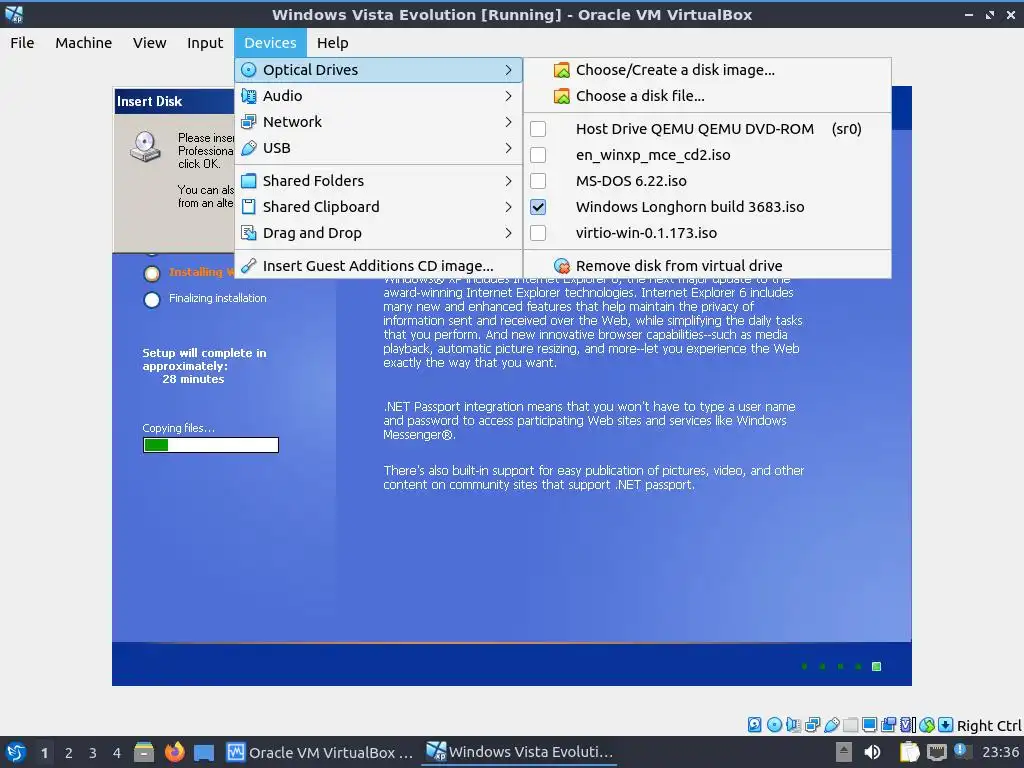Screen dimensions: 1024x768
Task: Expand the Shared Folders submenu arrow
Action: tap(508, 181)
